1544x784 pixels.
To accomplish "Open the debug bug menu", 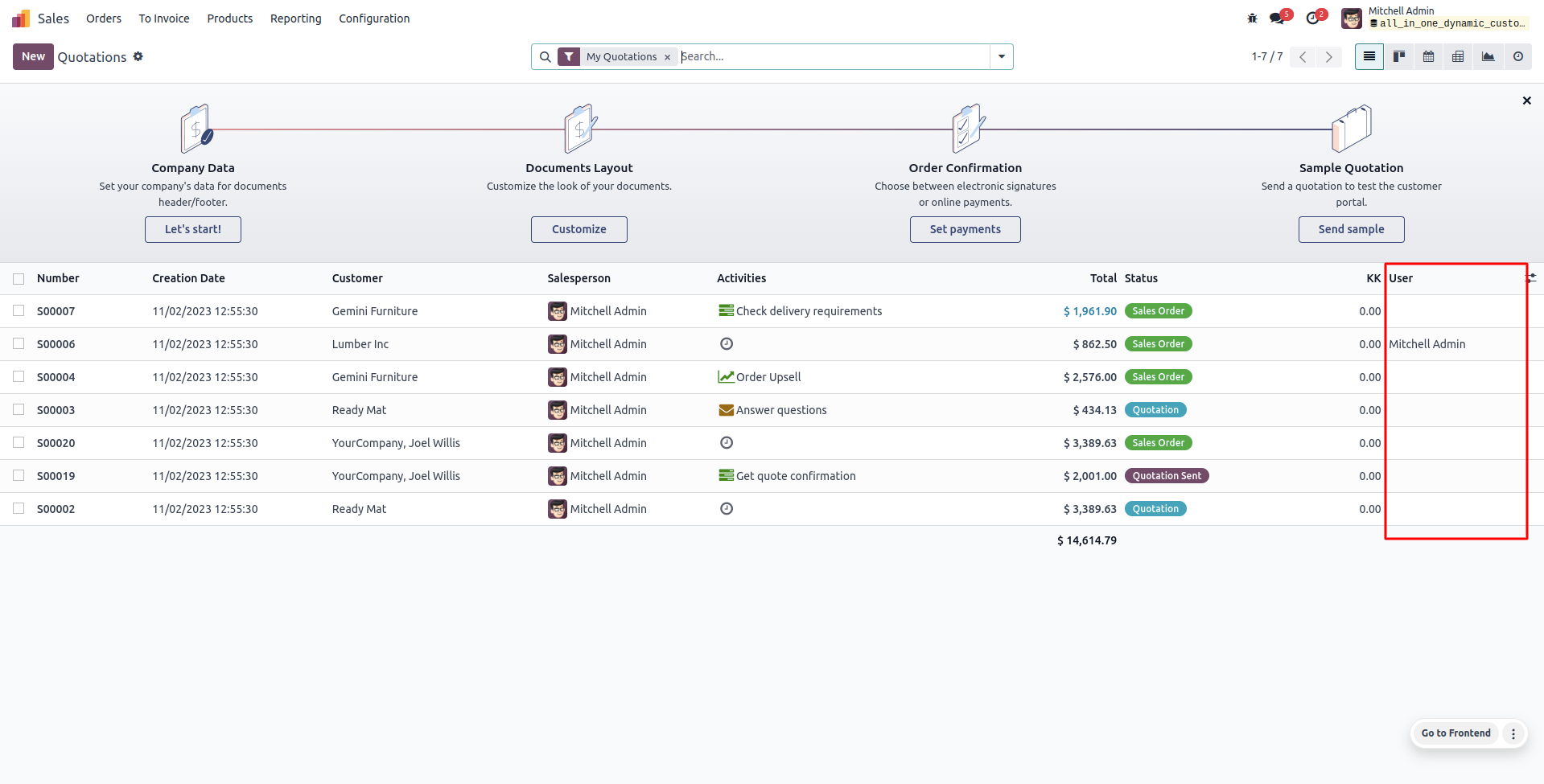I will click(x=1252, y=18).
